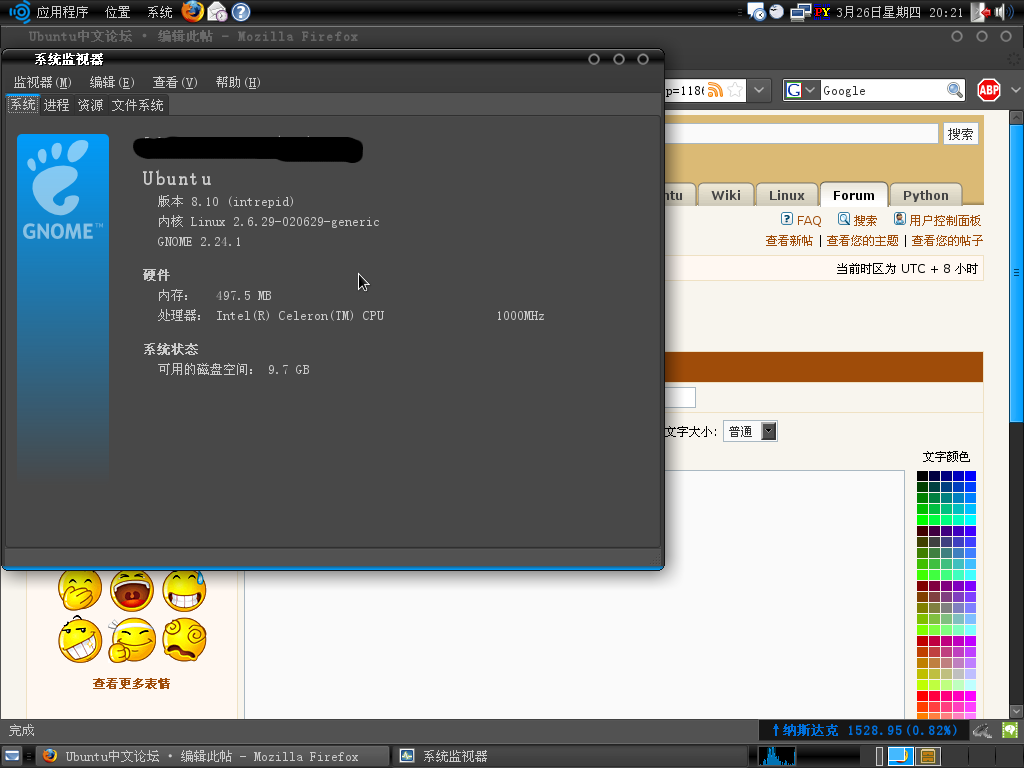Click the green status icon in Firefox statusbar
1024x768 pixels.
(1010, 730)
